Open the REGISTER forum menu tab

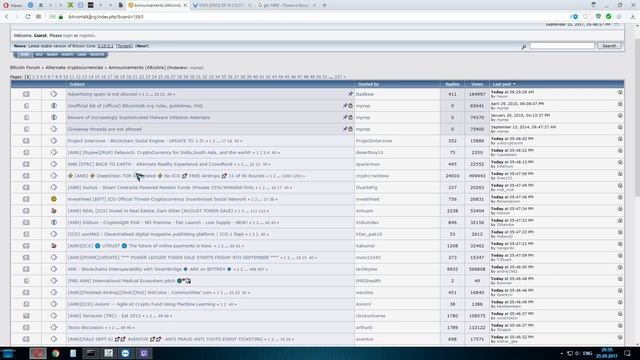(x=97, y=55)
